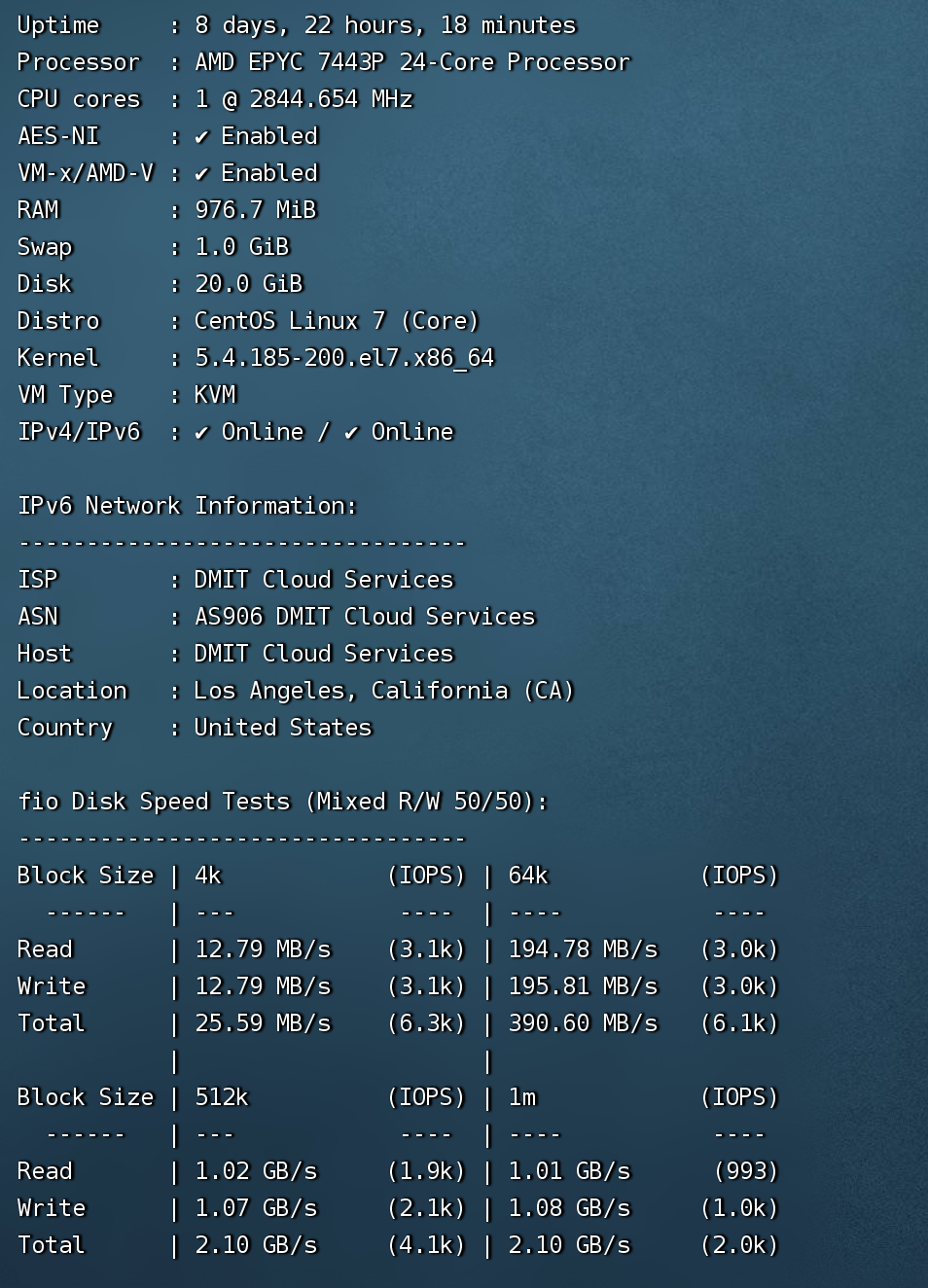Click the RAM 976.7 MiB value
The image size is (928, 1288).
point(256,210)
